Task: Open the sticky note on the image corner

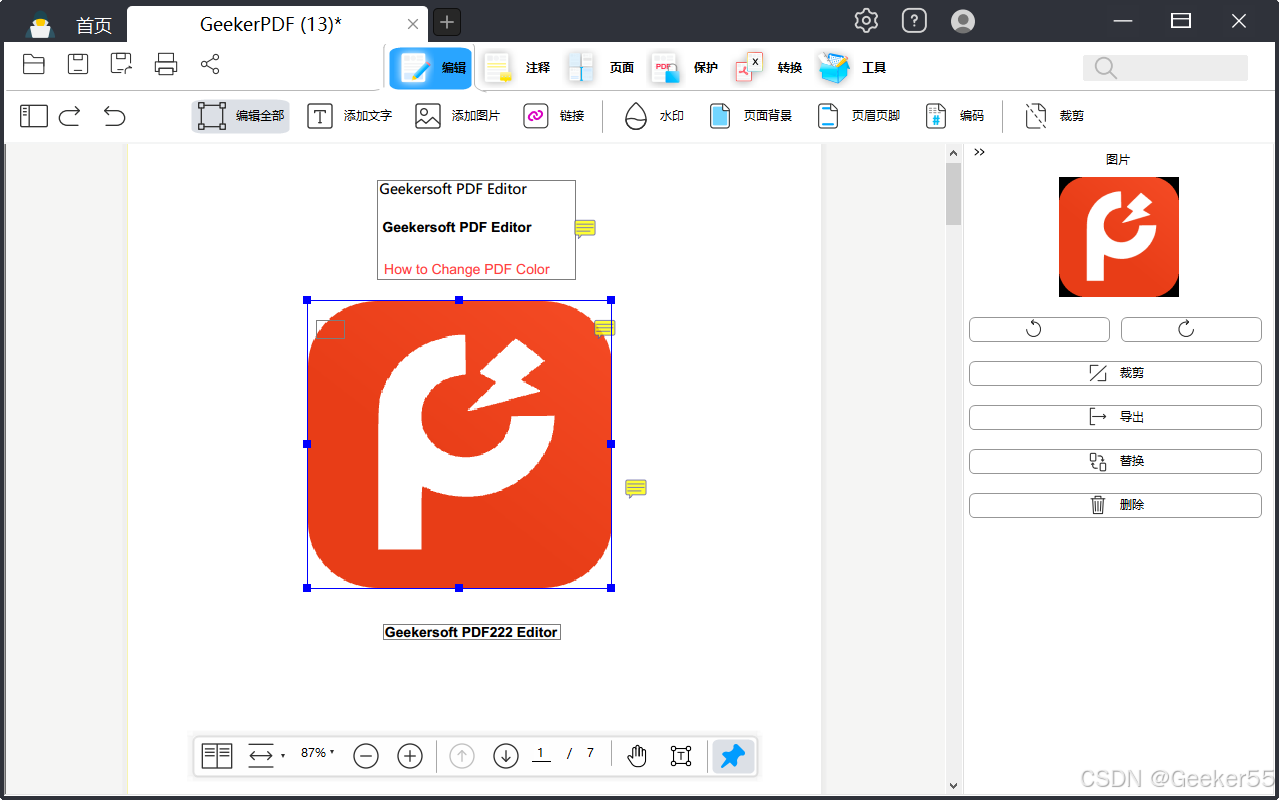Action: point(604,329)
